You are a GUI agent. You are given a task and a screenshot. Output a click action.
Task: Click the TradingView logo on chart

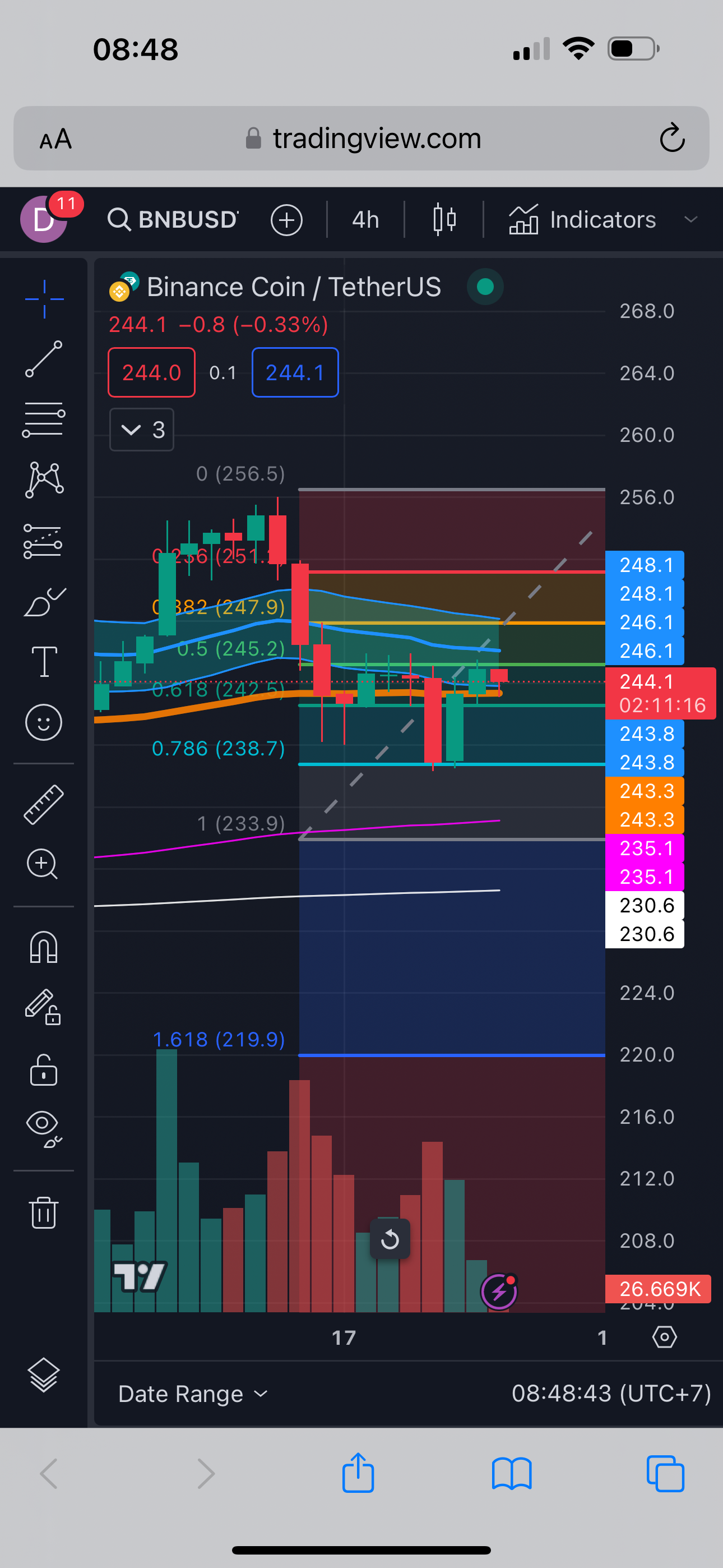click(x=140, y=1276)
